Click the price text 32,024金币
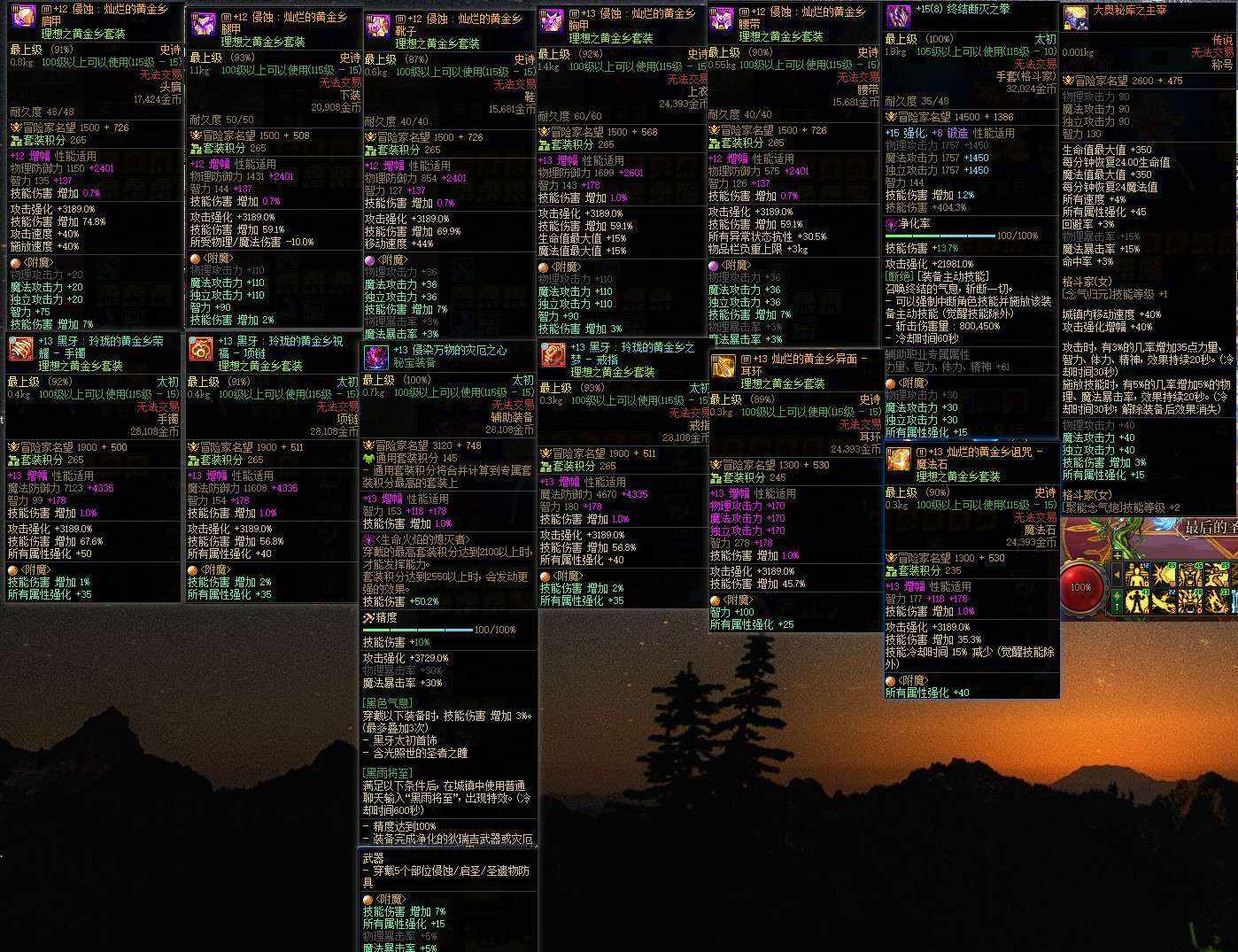1238x952 pixels. click(x=1032, y=89)
